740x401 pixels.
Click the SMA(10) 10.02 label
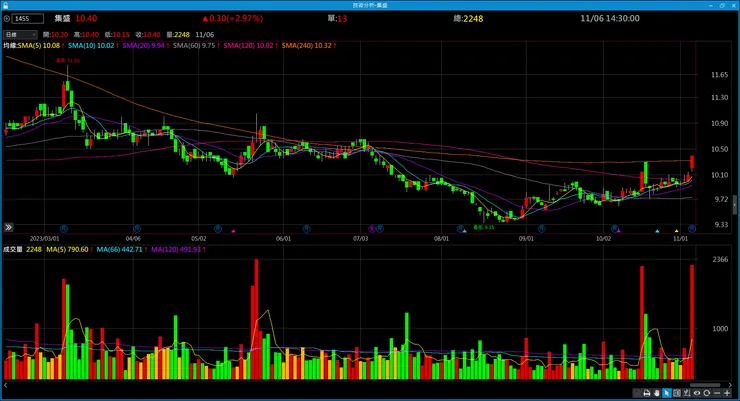[x=91, y=46]
